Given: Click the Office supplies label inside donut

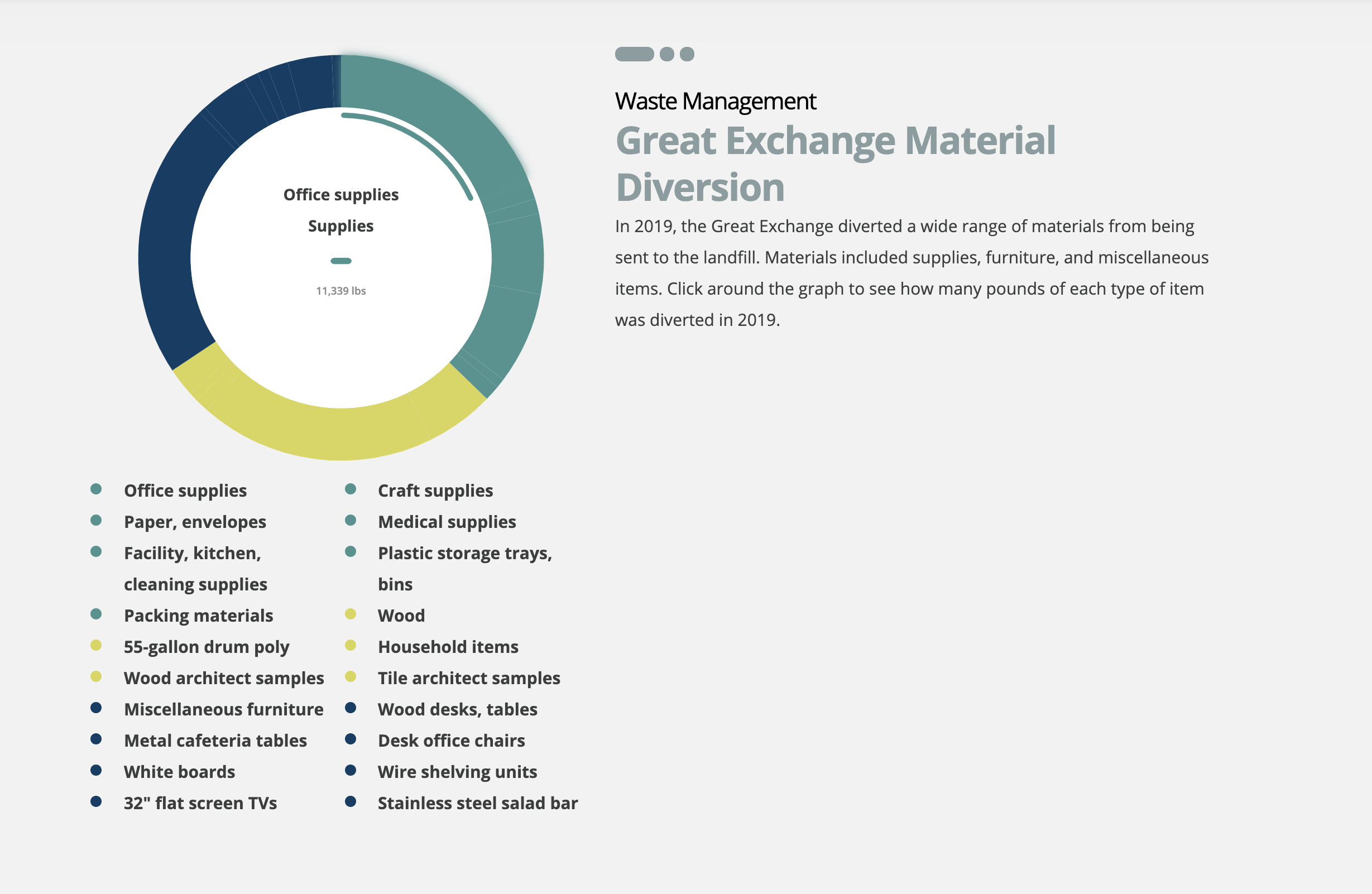Looking at the screenshot, I should point(340,195).
